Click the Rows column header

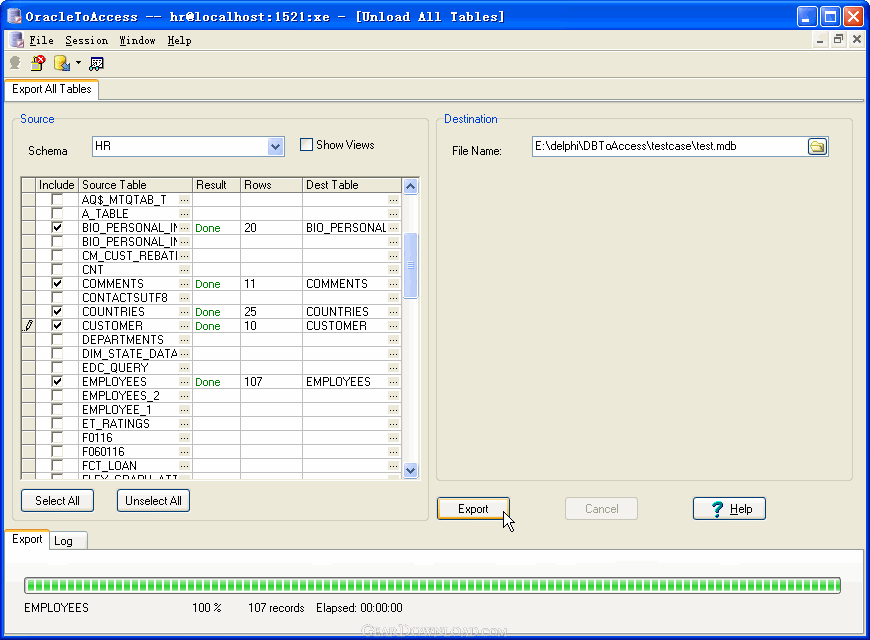(271, 185)
